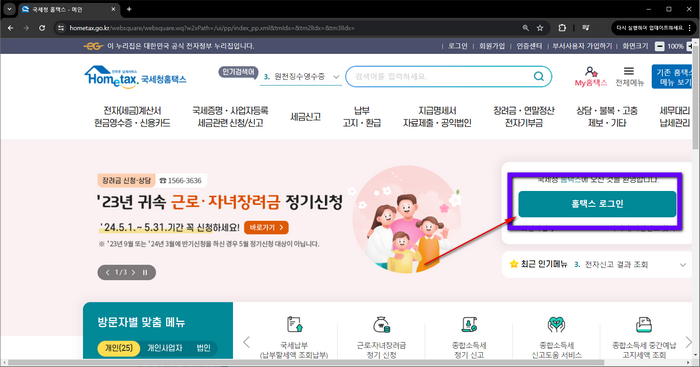Open the Chrome extensions puzzle icon

tap(562, 28)
